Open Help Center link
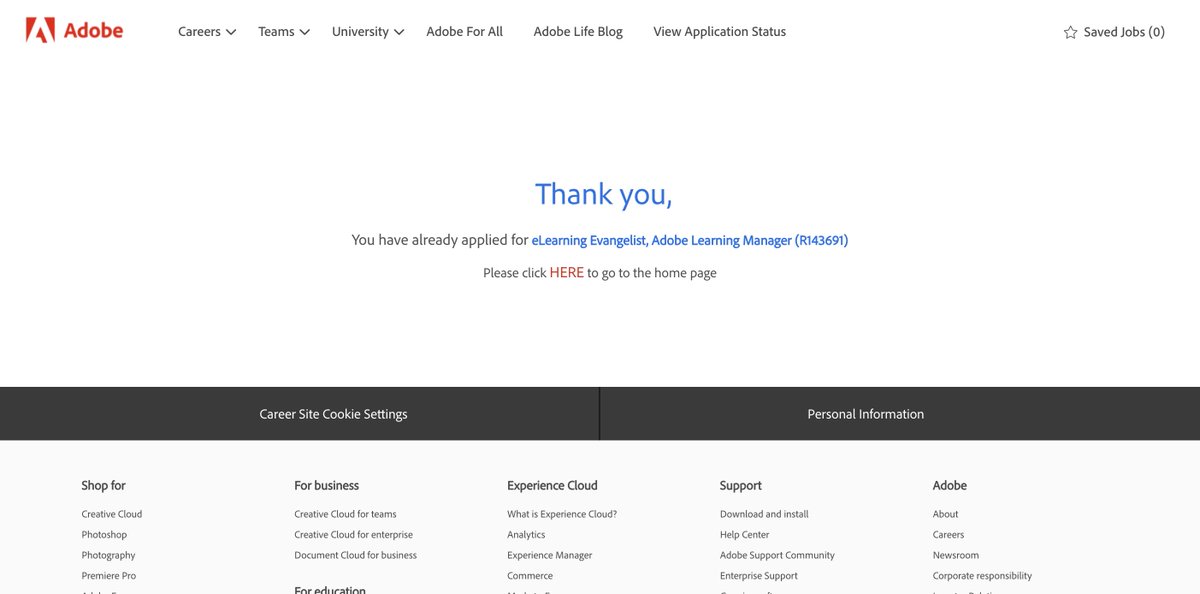Screen dimensions: 1200x594 [744, 535]
